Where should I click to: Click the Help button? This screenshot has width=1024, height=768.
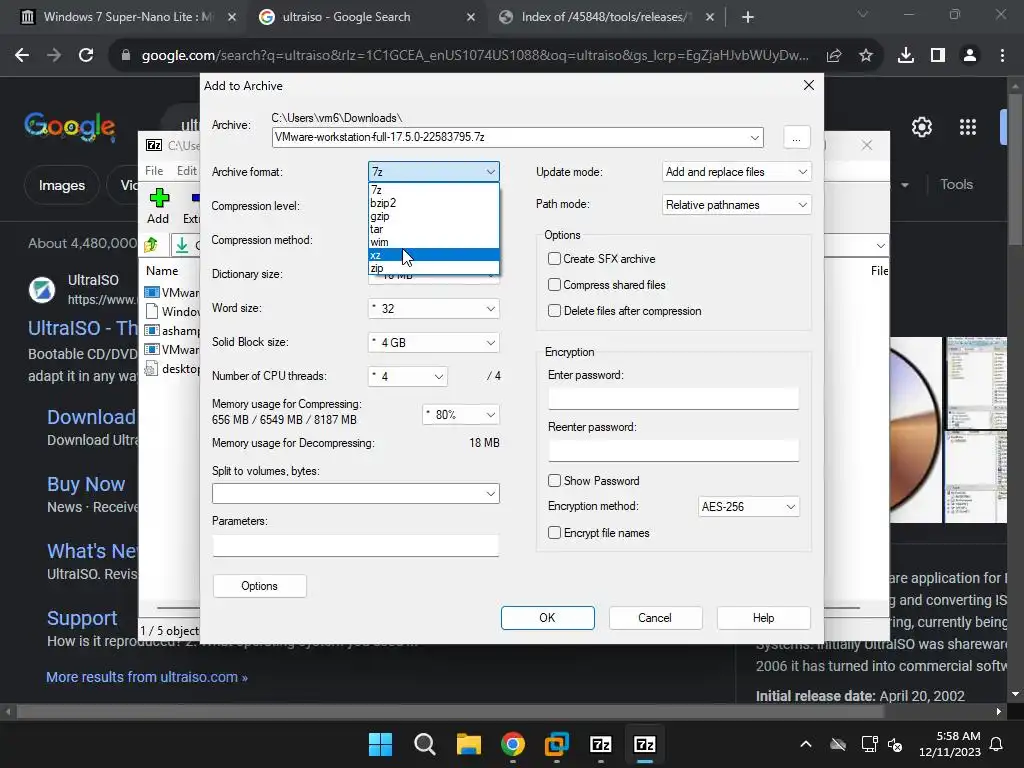[763, 618]
